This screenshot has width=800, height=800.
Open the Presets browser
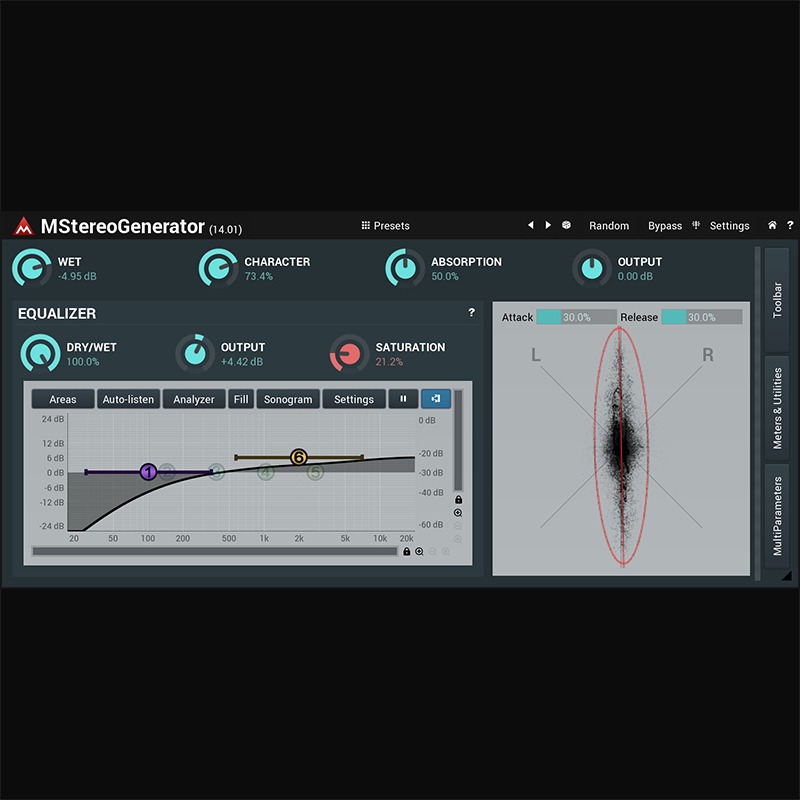tap(385, 226)
